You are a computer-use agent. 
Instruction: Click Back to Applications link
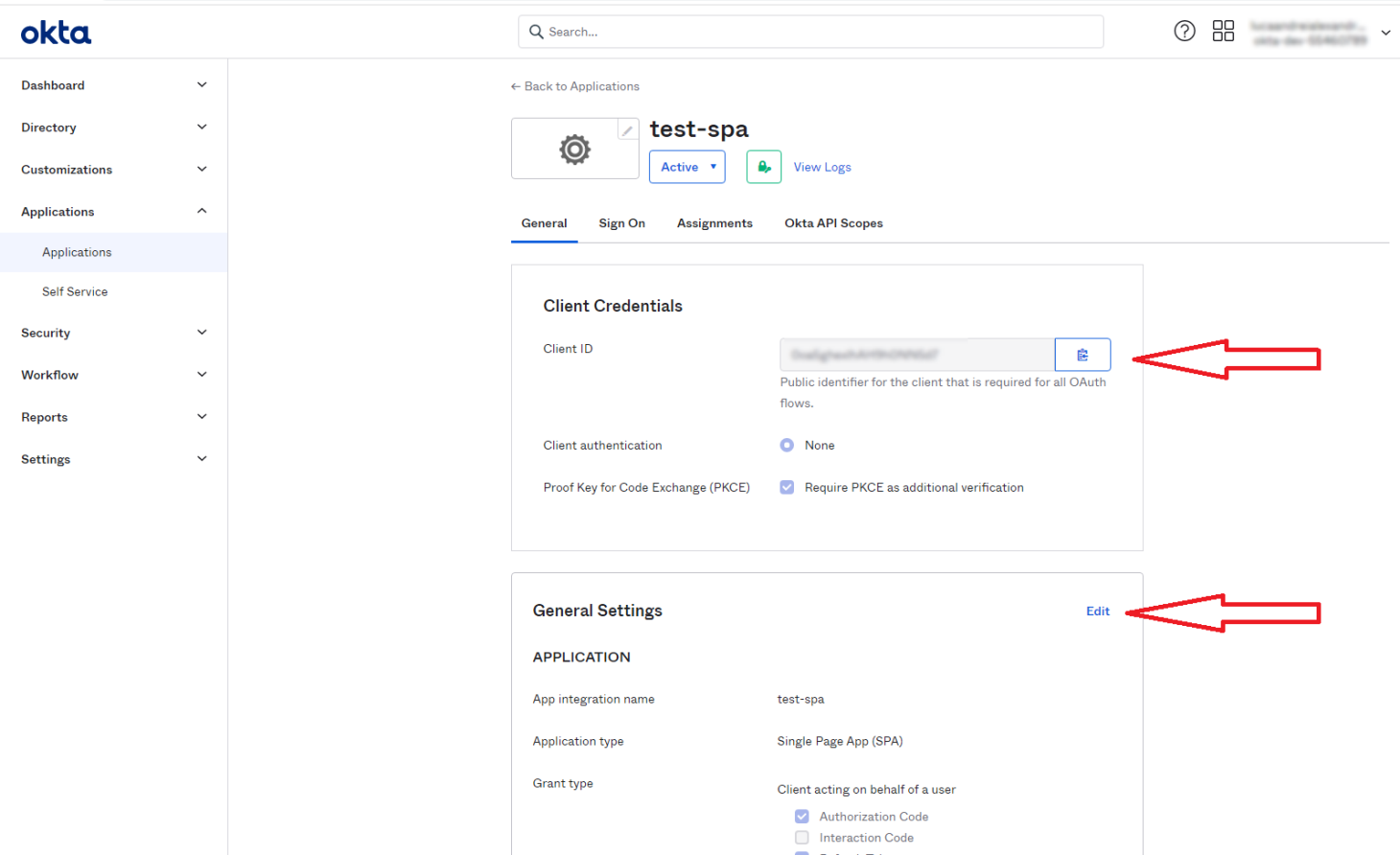pos(575,86)
